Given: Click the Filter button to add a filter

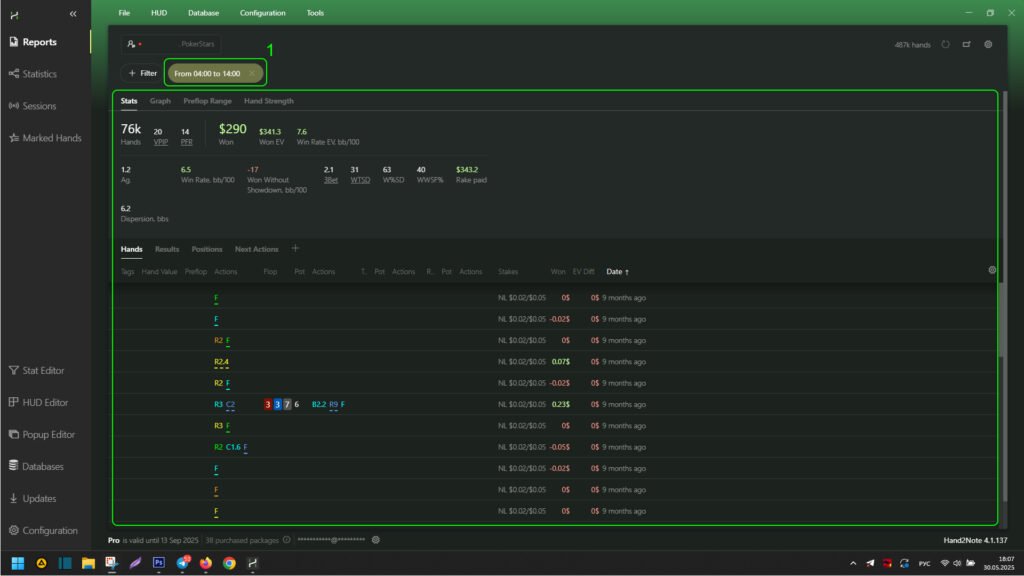Looking at the screenshot, I should (x=142, y=73).
